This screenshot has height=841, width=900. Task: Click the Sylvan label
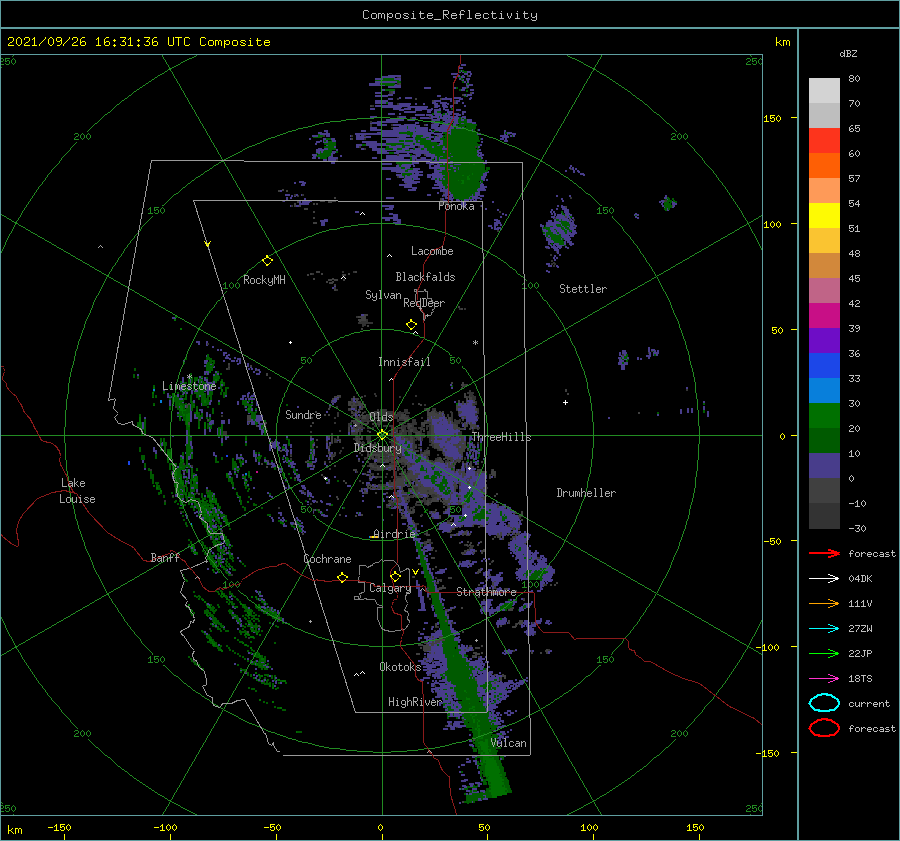383,295
